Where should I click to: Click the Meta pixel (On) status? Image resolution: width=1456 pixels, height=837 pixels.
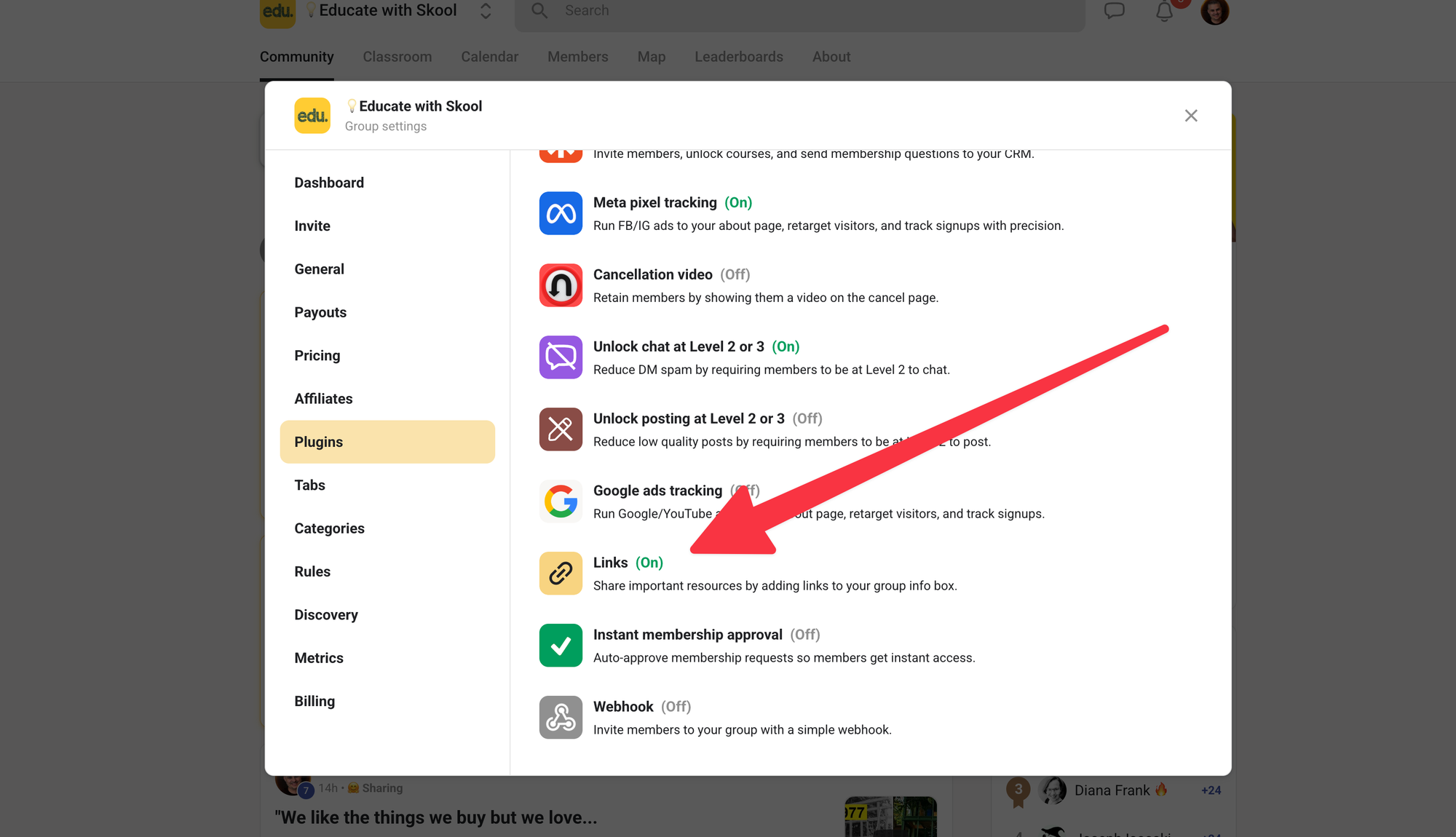[738, 202]
